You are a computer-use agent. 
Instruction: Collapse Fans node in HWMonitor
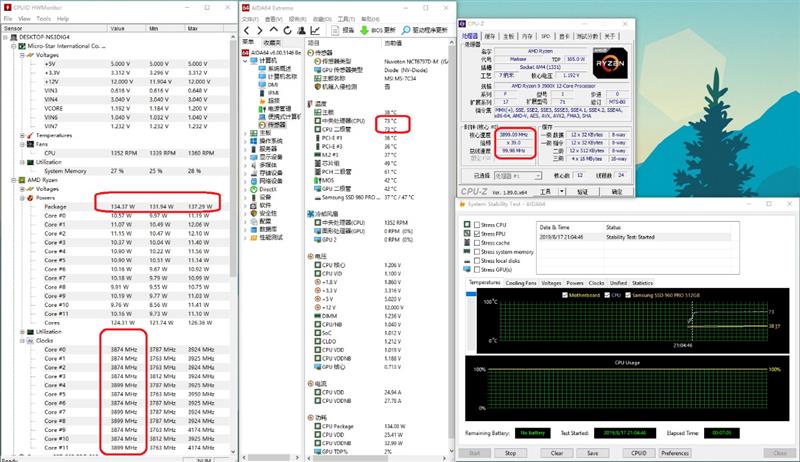click(x=22, y=144)
